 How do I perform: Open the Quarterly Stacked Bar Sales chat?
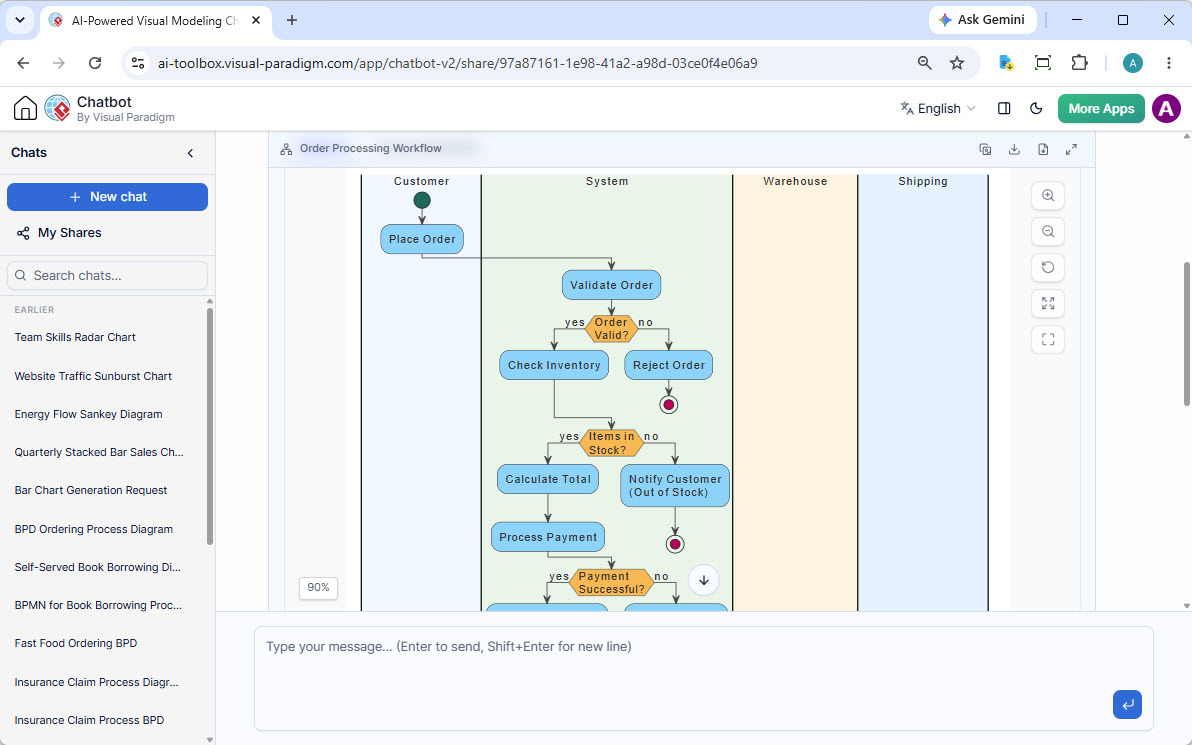click(x=99, y=452)
